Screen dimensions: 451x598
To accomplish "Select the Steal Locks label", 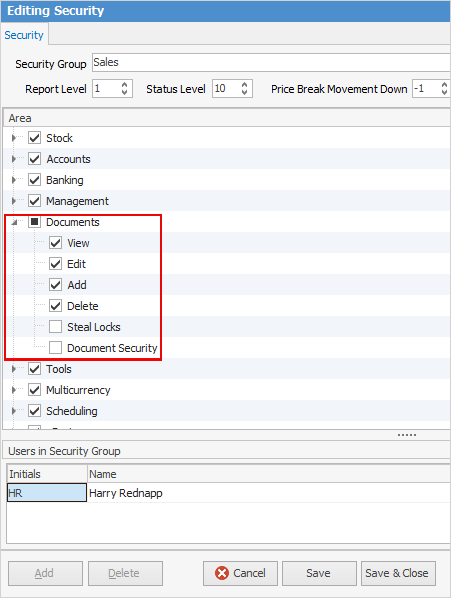I will click(94, 327).
